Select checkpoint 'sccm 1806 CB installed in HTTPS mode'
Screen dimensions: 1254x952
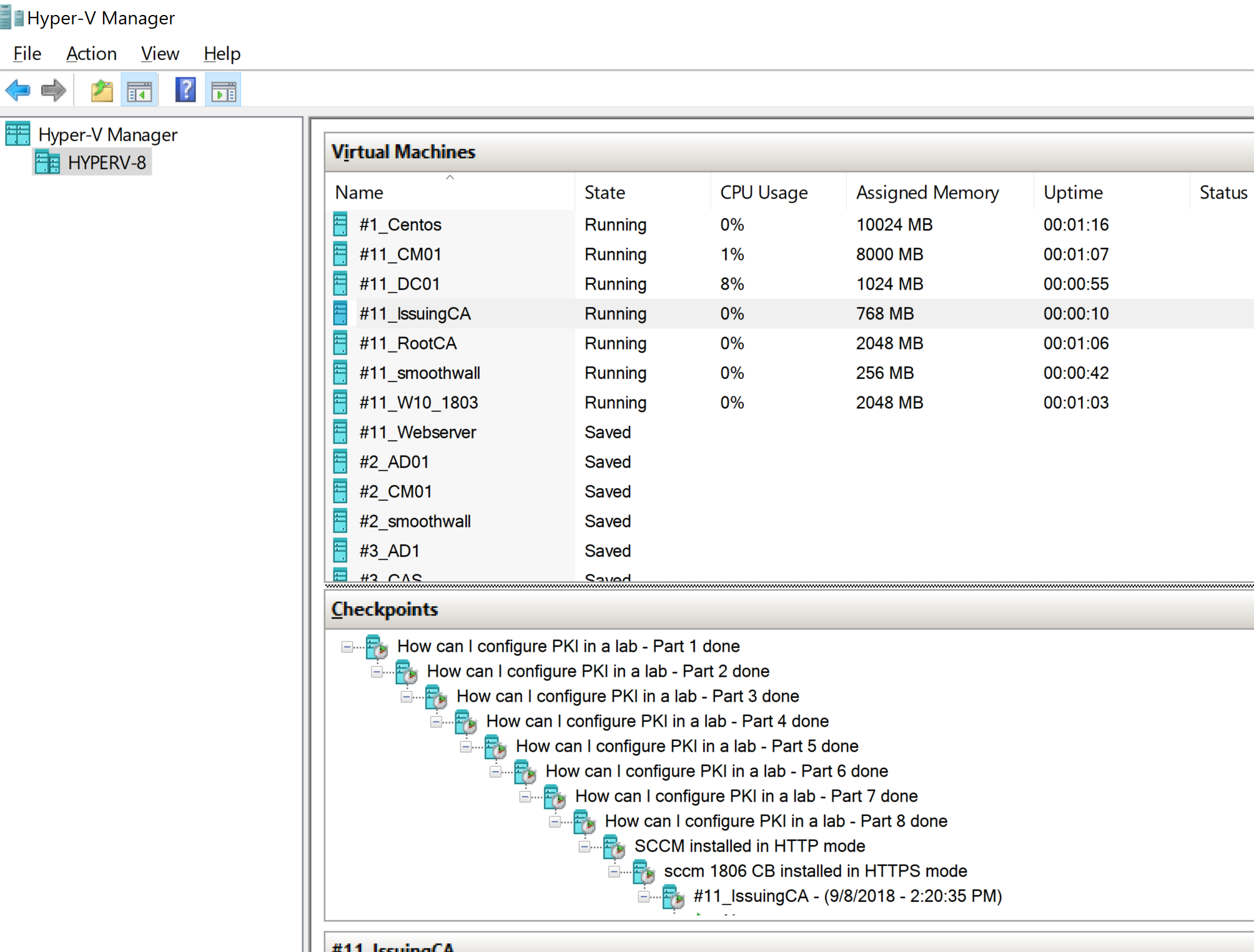pos(815,871)
